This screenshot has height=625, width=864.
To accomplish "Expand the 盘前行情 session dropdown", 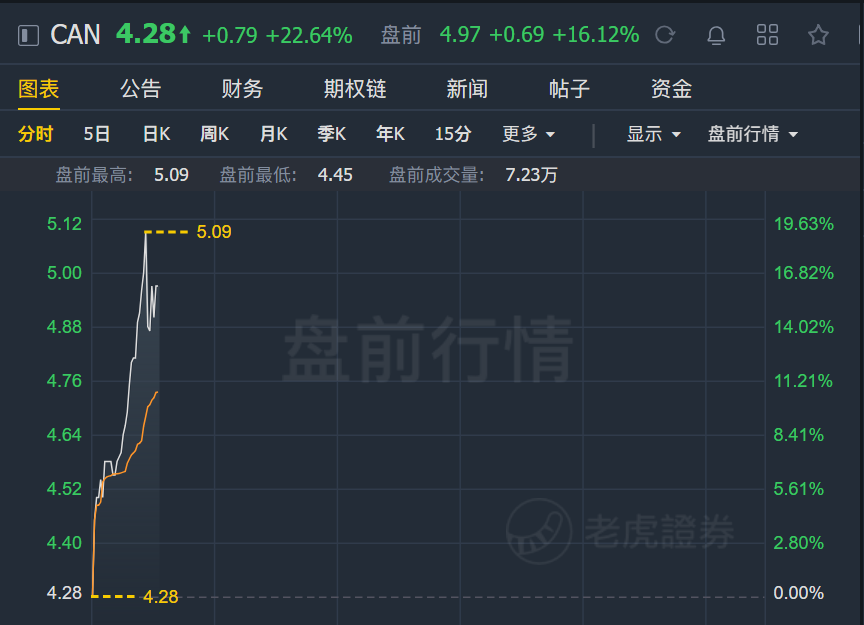I will click(x=753, y=134).
